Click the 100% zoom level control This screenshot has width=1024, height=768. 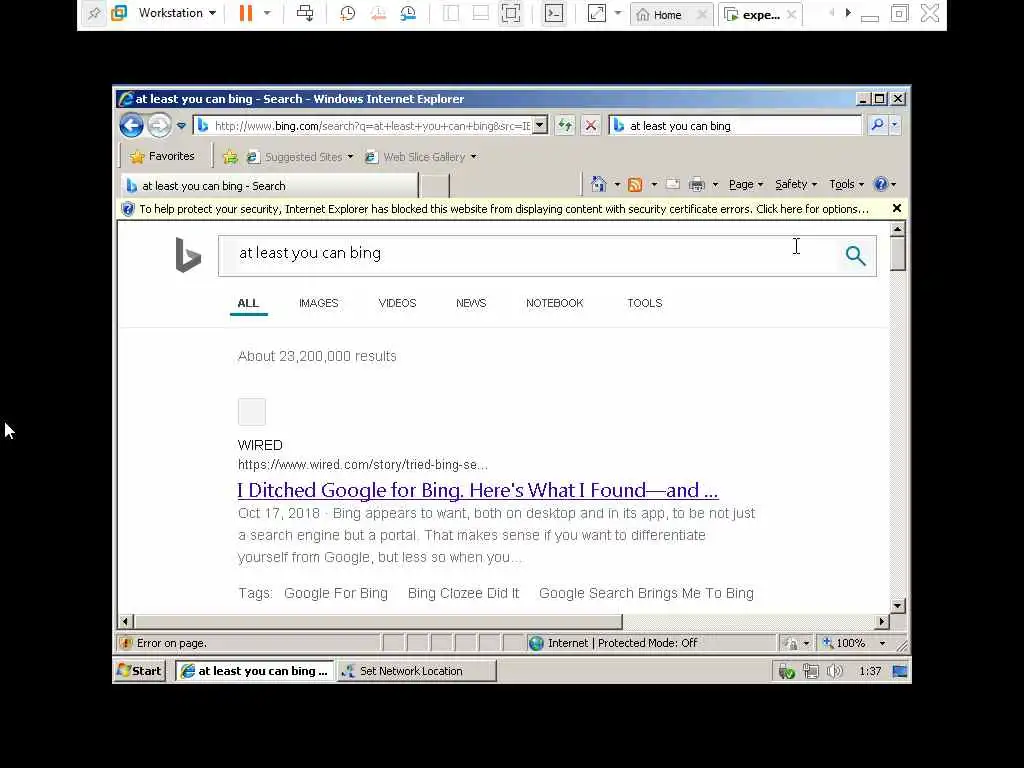click(853, 643)
